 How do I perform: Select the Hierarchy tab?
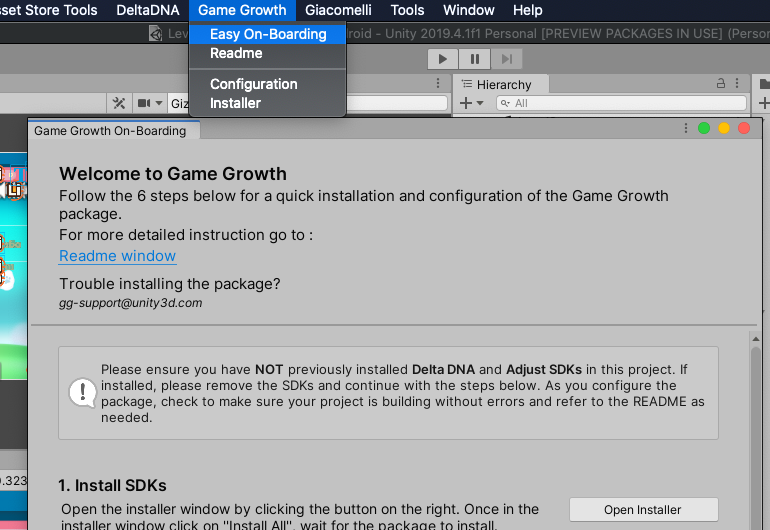point(501,84)
